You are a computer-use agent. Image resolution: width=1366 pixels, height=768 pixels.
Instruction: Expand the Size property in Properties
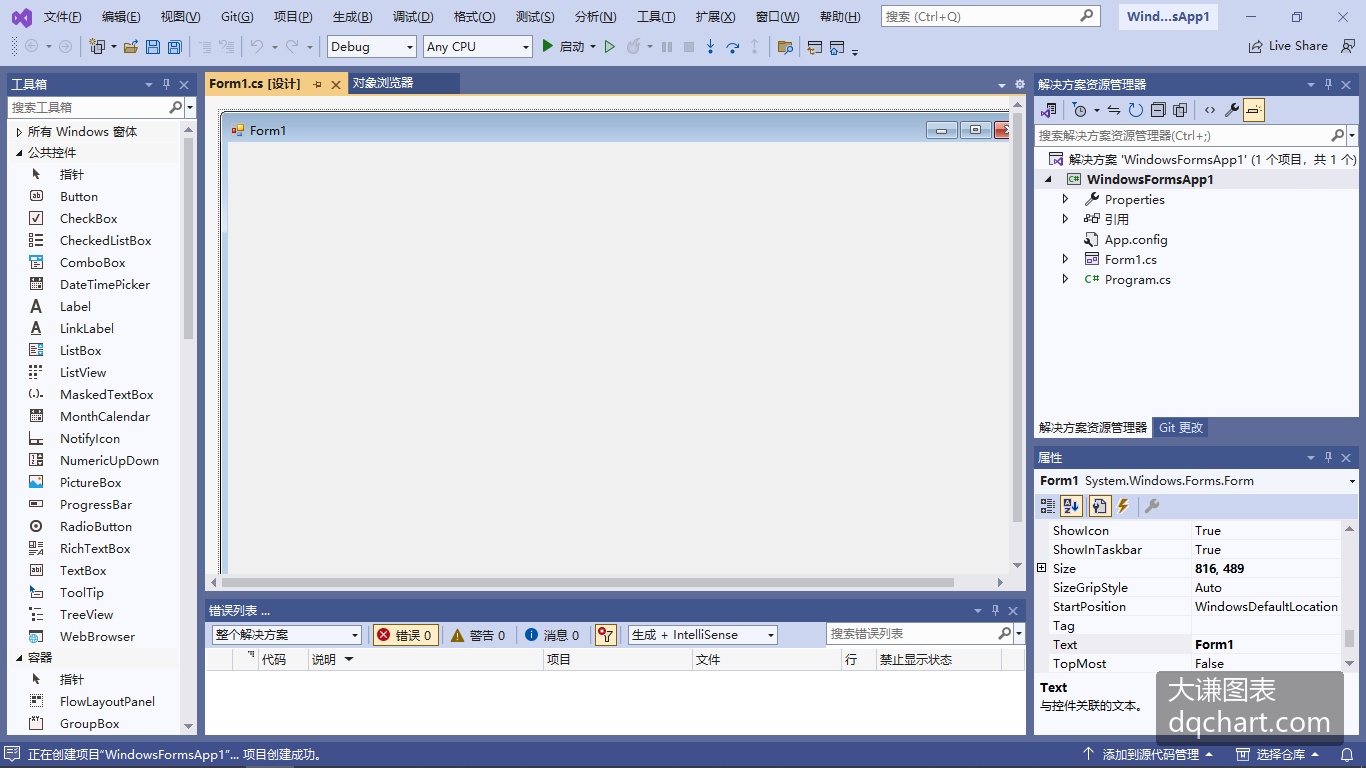click(1042, 568)
